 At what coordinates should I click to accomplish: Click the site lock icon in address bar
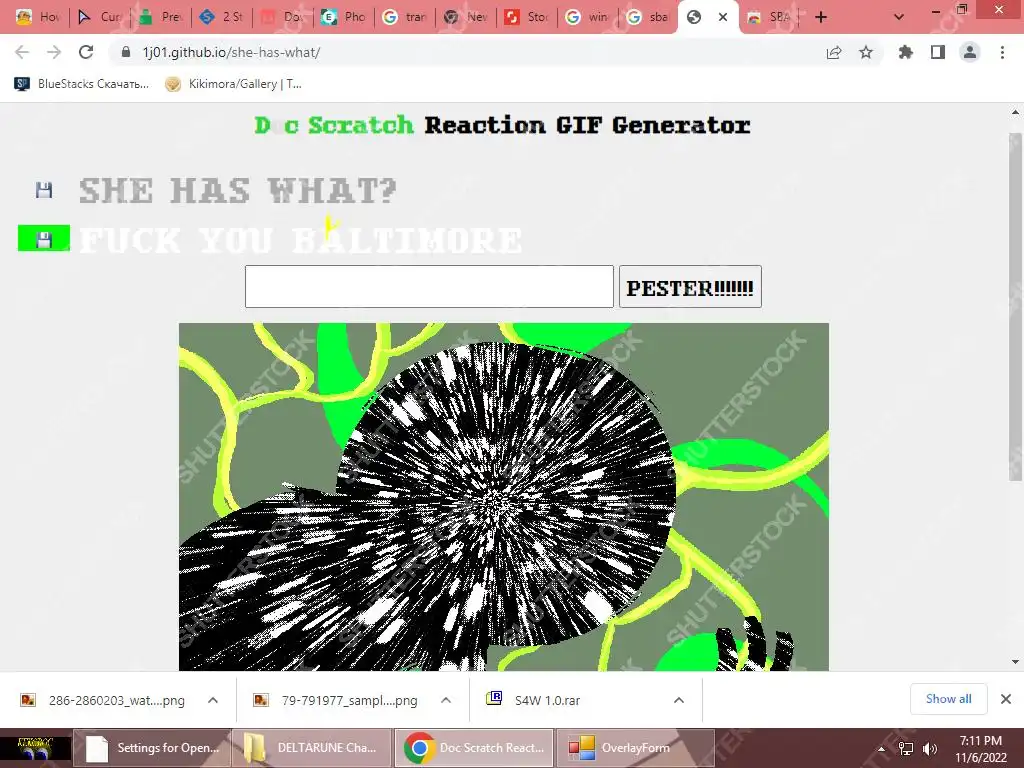click(x=126, y=52)
